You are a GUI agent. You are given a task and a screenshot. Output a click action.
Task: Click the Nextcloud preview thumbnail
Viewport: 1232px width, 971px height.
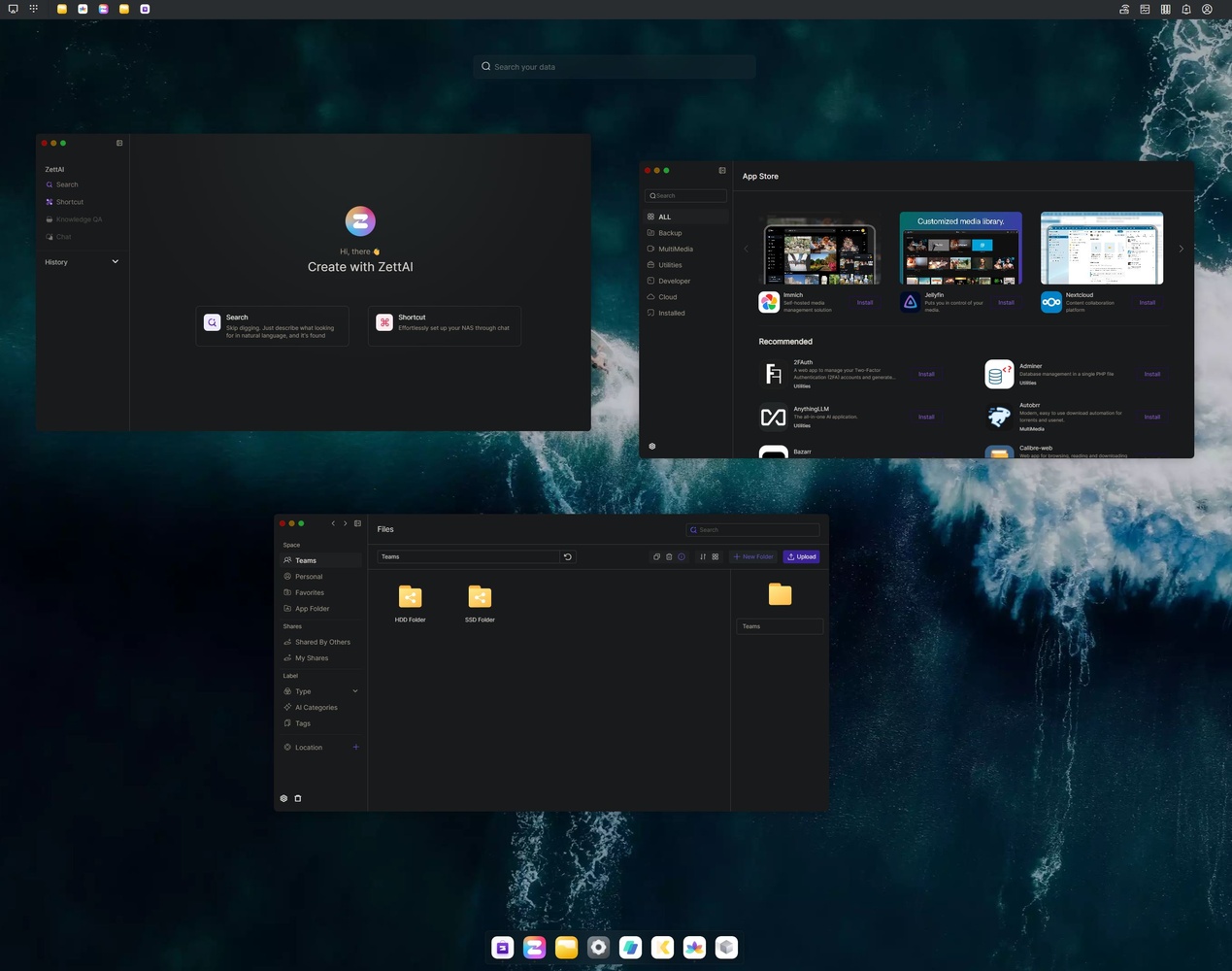[x=1101, y=249]
